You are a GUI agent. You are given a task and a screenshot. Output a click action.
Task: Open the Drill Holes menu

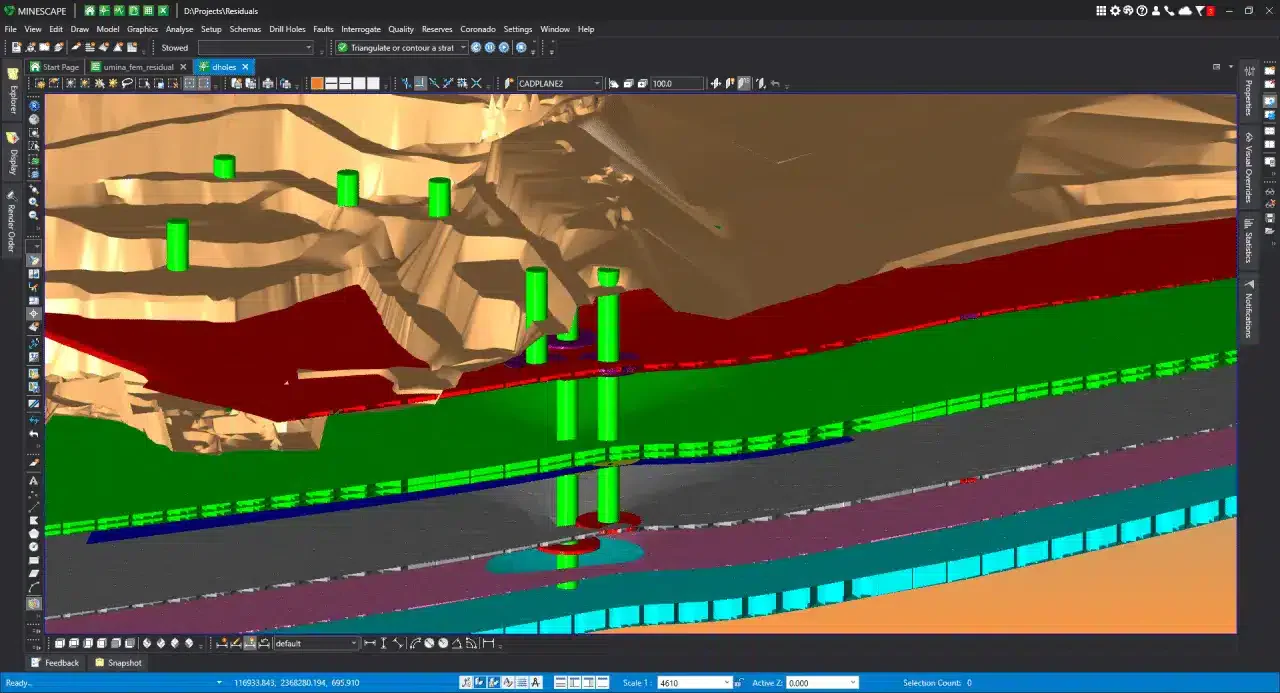coord(287,29)
